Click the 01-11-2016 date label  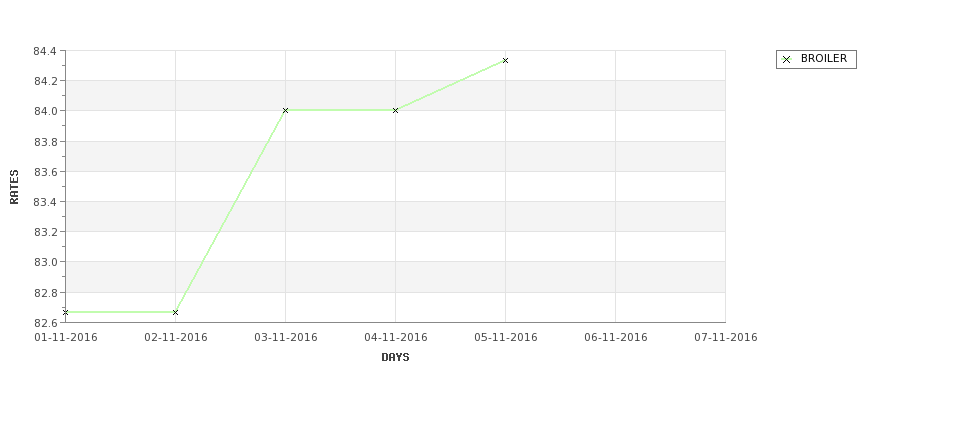[65, 337]
